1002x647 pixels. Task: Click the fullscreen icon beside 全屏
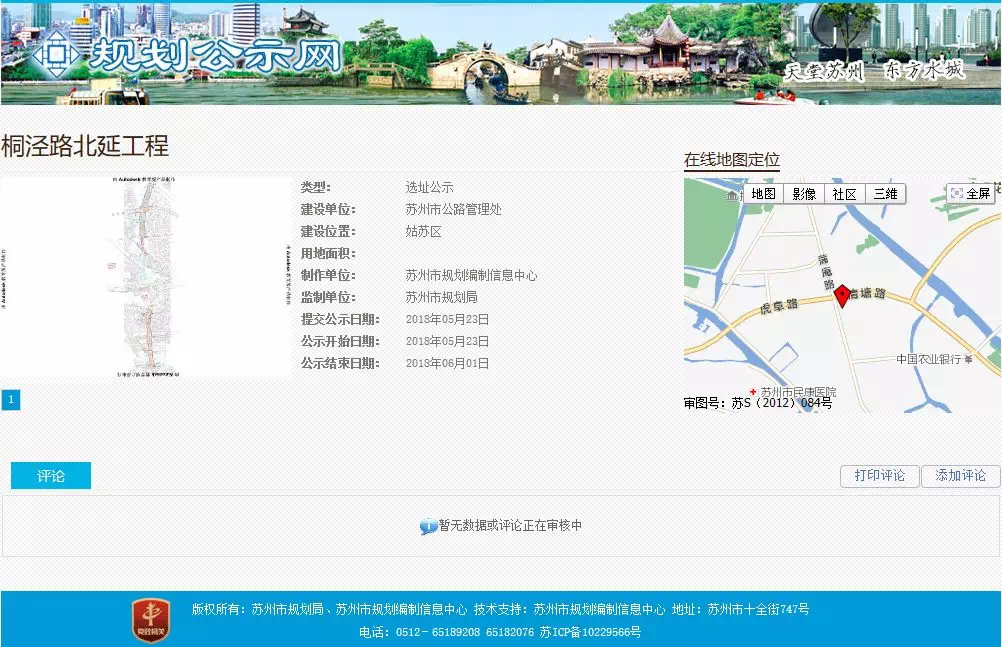pyautogui.click(x=956, y=194)
